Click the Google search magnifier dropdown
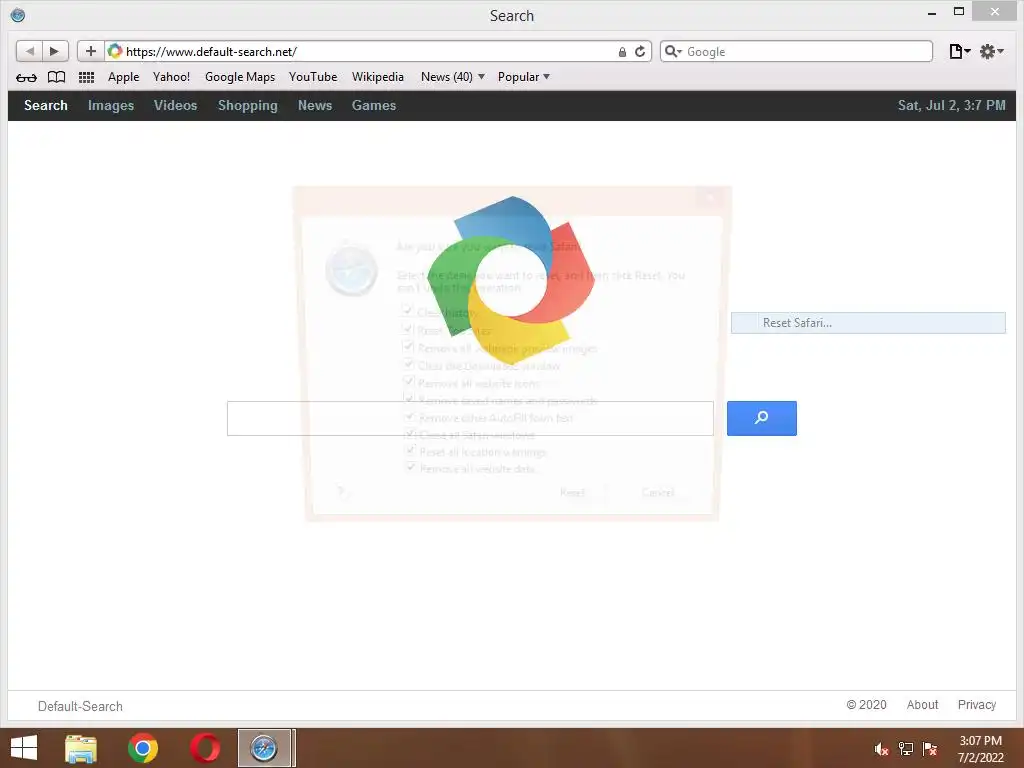 point(673,52)
